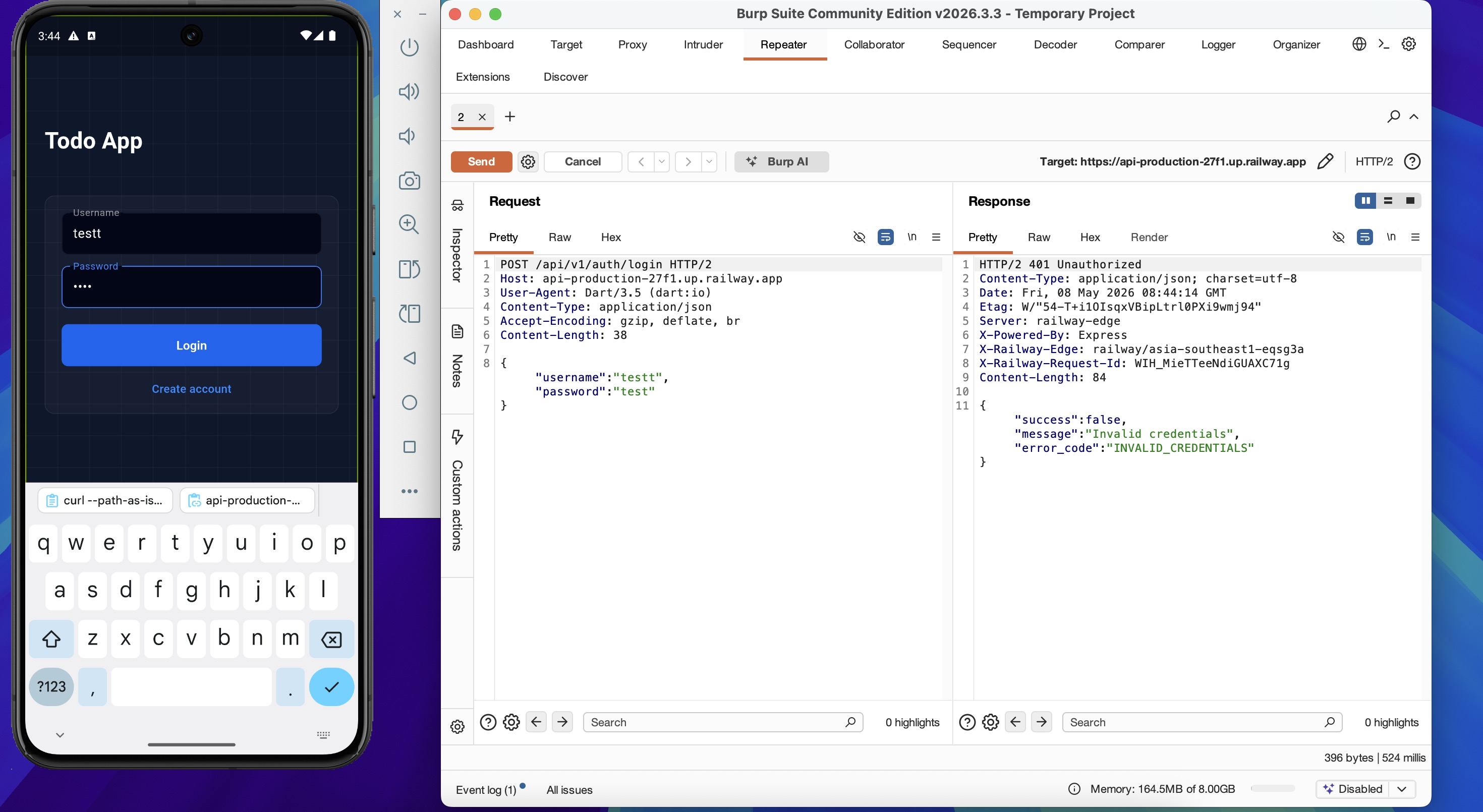Open Burp AI Disabled dropdown arrow
This screenshot has height=812, width=1483.
click(x=1402, y=789)
